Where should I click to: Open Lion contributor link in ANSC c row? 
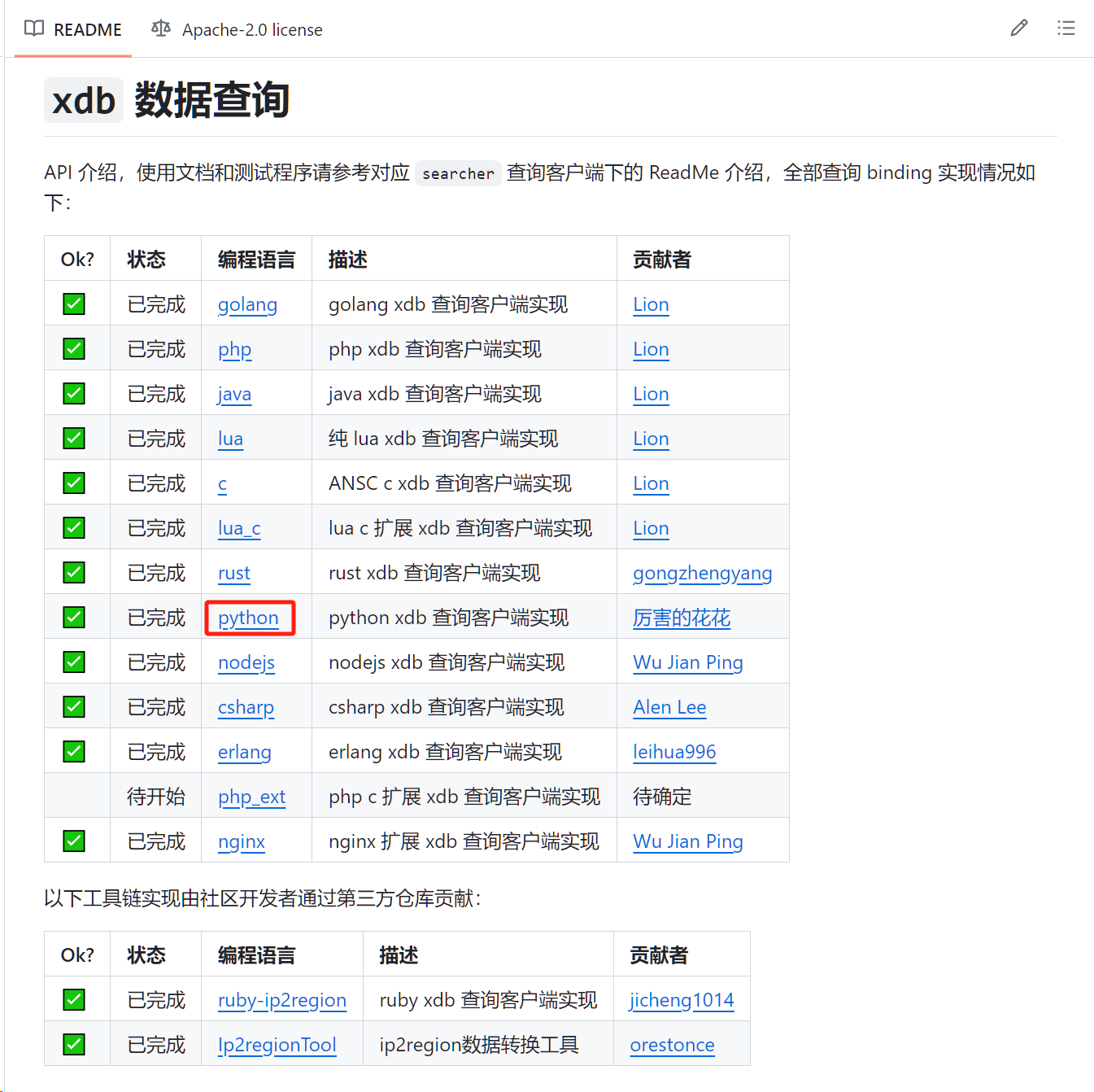(x=651, y=483)
